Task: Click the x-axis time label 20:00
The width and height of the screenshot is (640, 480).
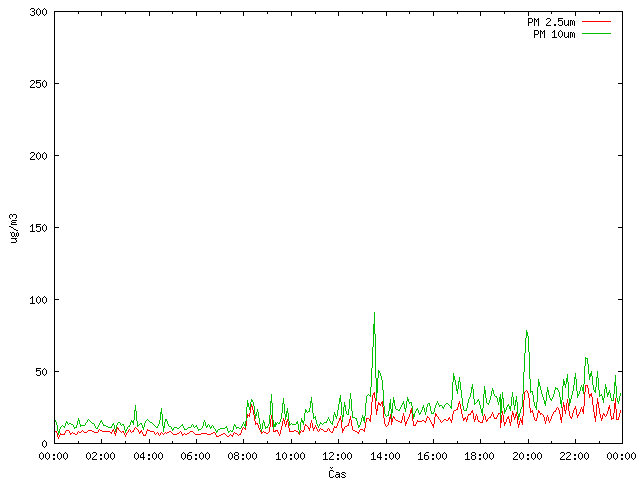Action: click(527, 456)
